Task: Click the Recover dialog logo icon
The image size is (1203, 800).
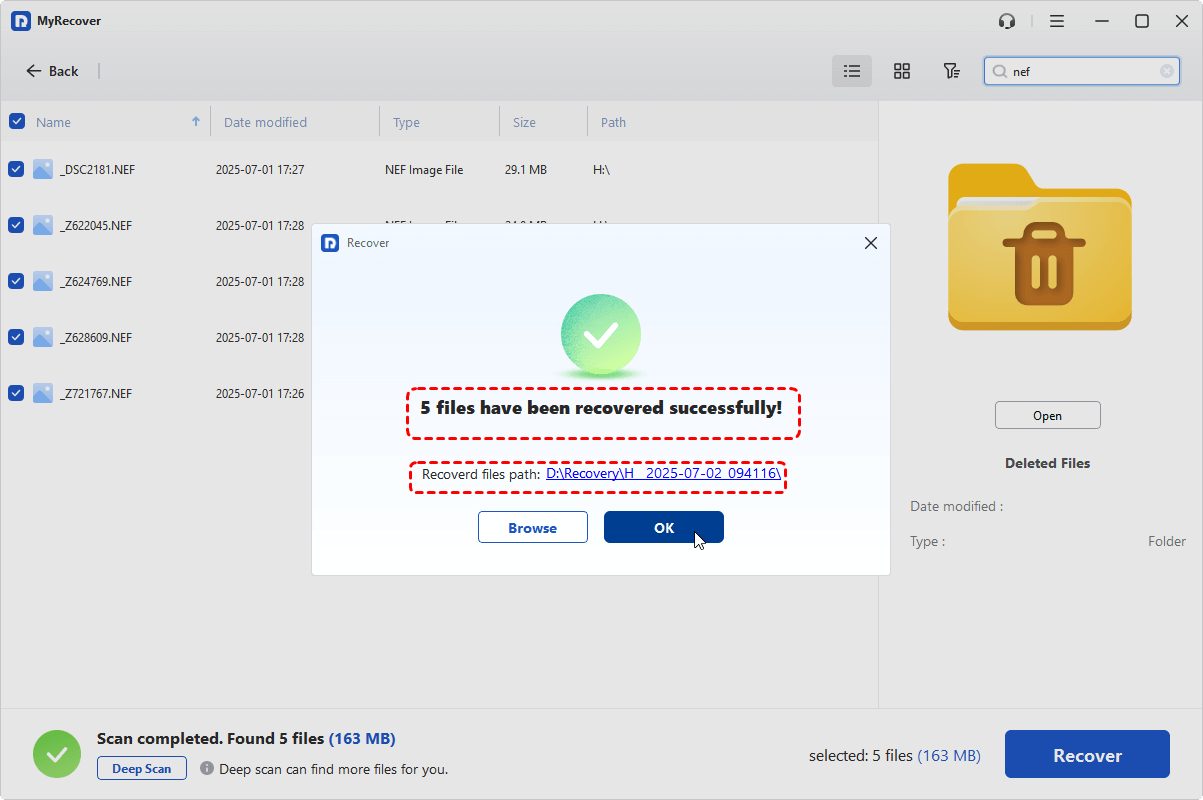Action: click(330, 243)
